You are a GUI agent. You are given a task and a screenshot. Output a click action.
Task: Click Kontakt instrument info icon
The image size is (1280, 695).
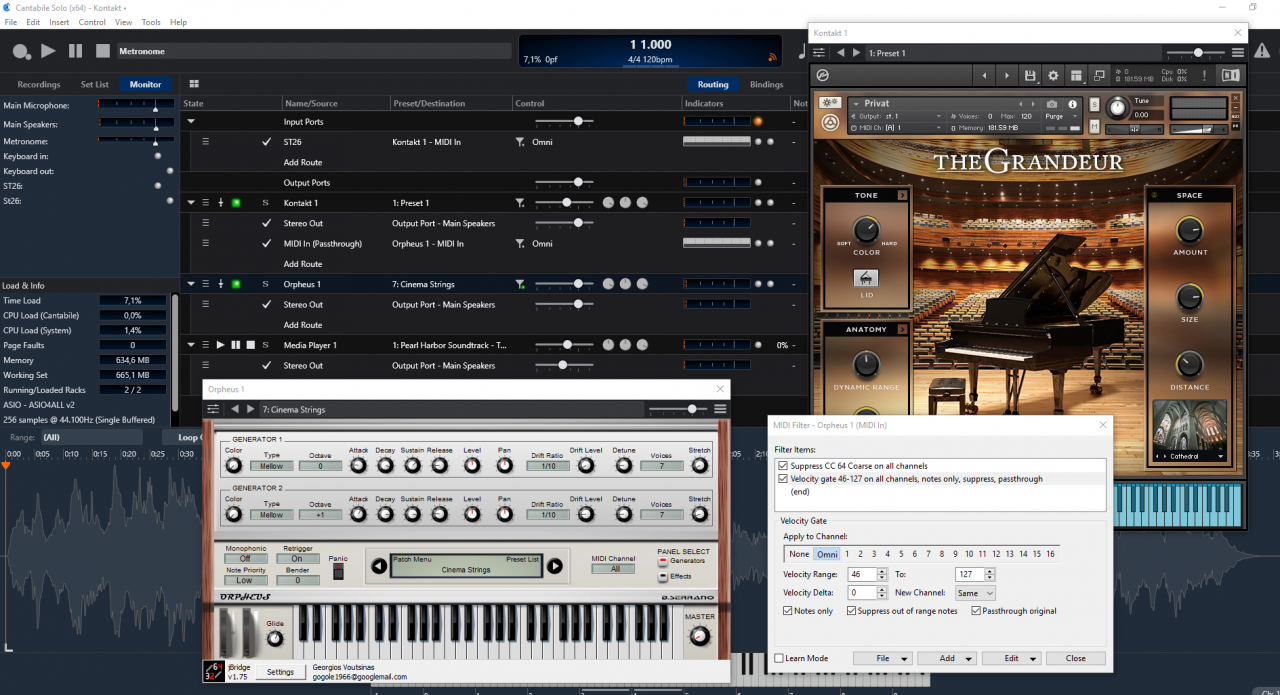coord(1072,104)
